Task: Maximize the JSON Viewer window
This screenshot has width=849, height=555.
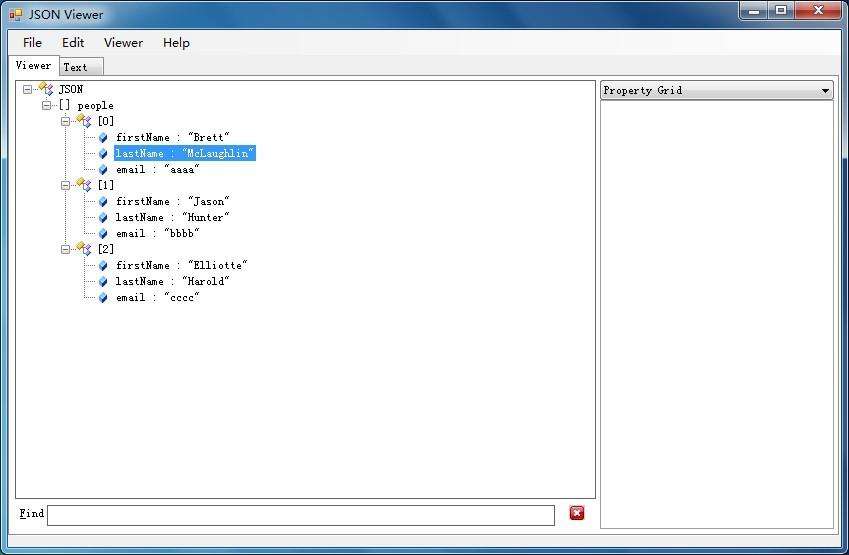Action: click(x=781, y=10)
